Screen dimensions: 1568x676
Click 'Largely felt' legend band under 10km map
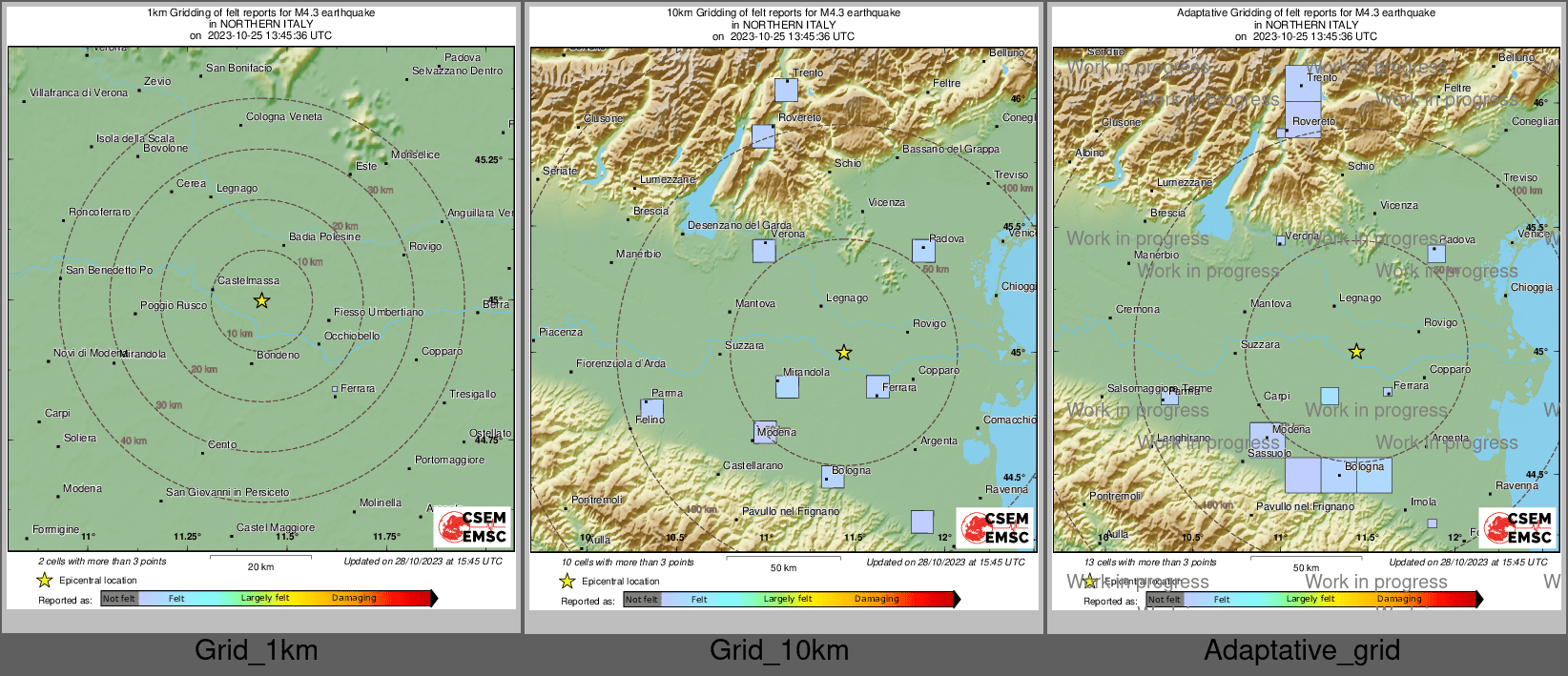[788, 599]
